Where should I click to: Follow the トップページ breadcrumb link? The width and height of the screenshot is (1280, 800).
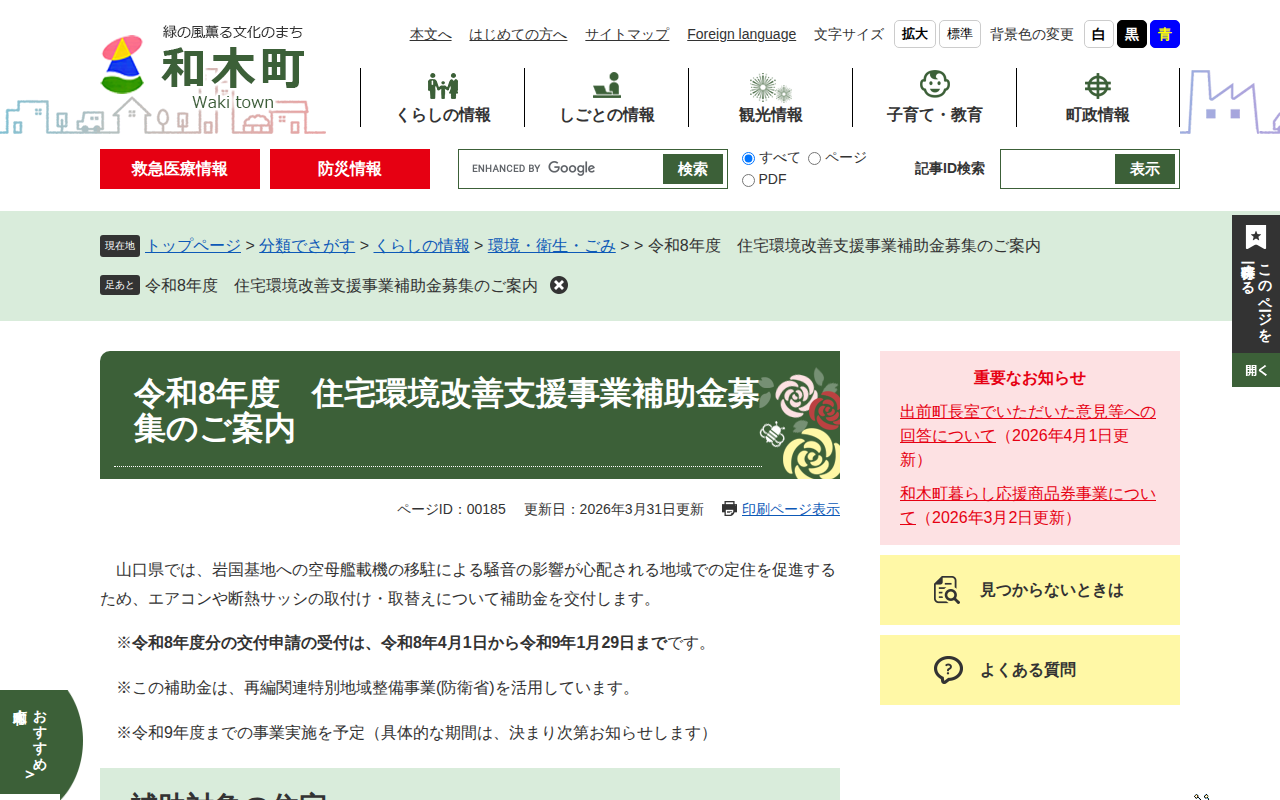[191, 245]
